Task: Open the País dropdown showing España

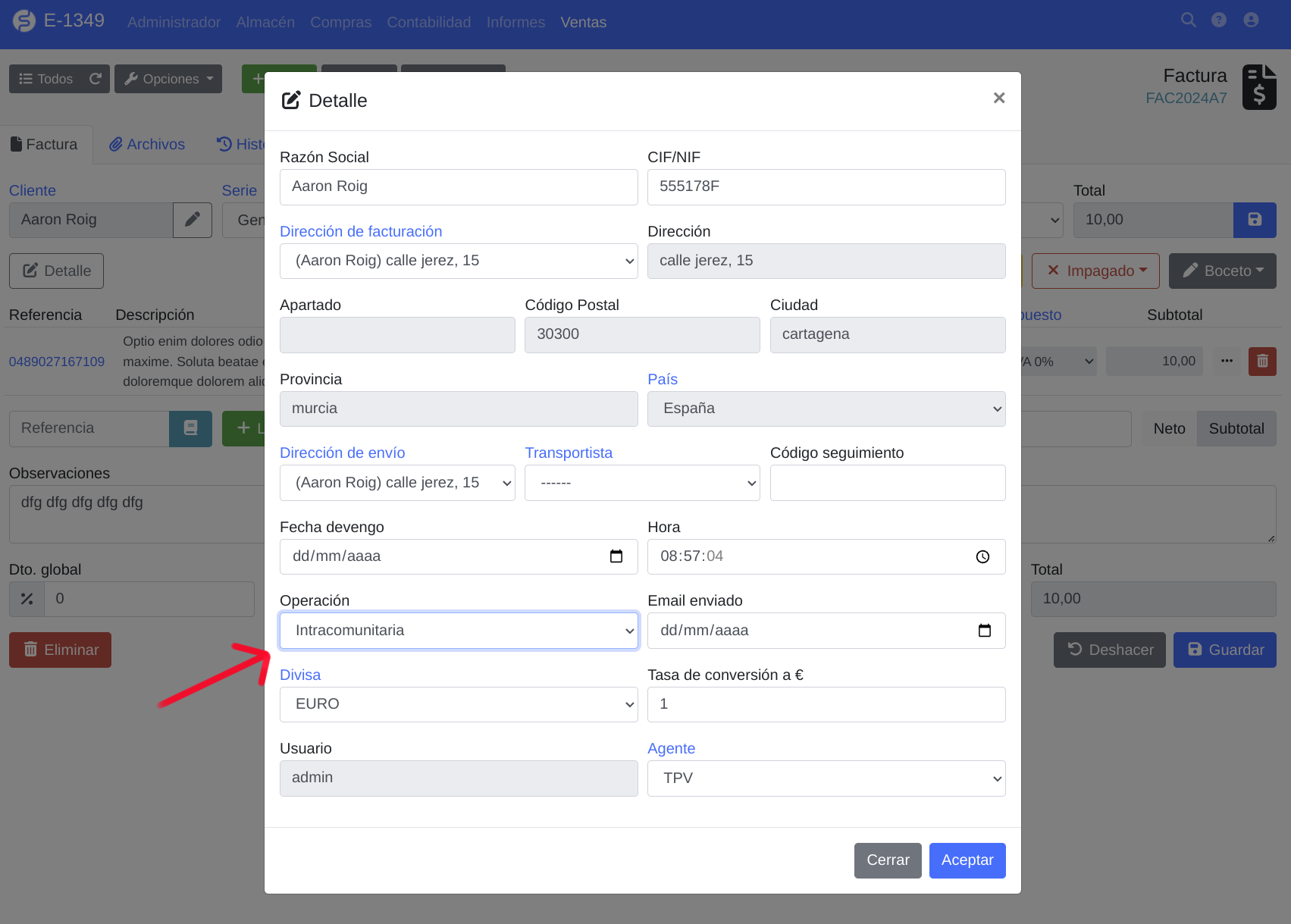Action: pyautogui.click(x=826, y=409)
